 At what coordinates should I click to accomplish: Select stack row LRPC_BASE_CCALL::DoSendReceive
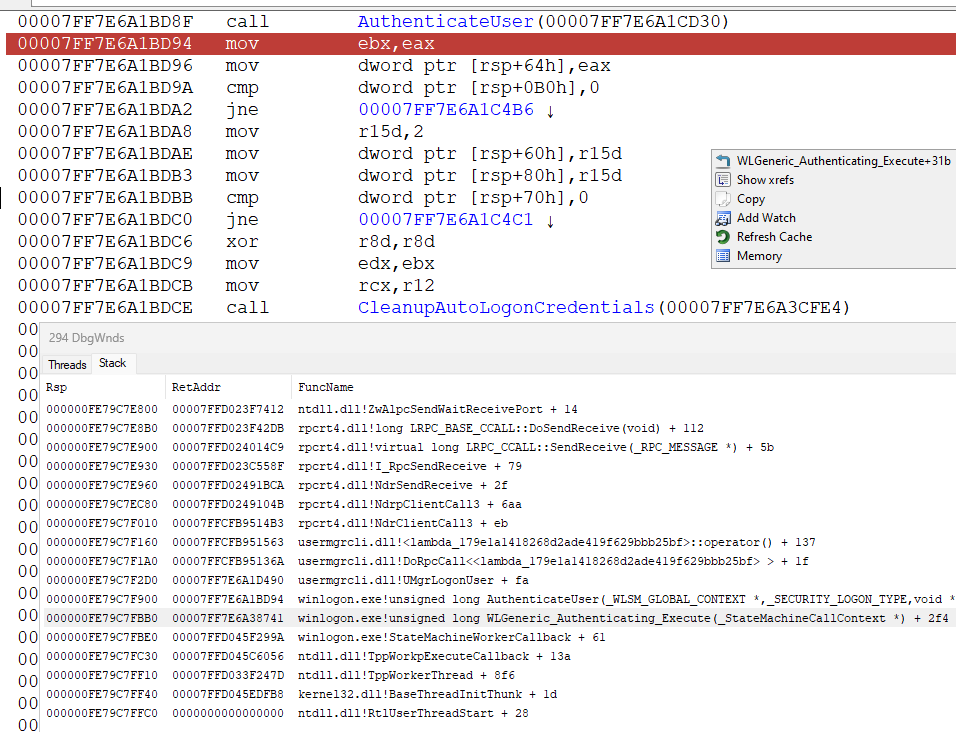point(500,428)
